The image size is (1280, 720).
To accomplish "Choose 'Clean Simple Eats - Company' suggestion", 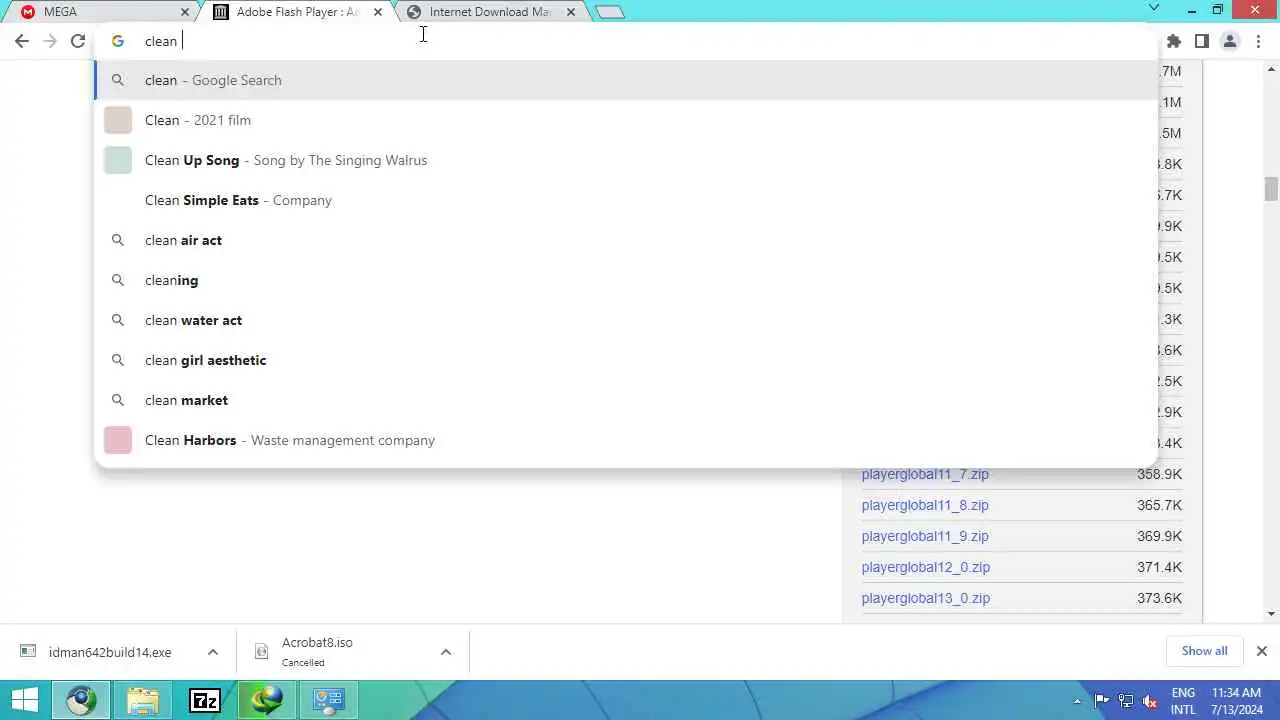I will click(x=626, y=200).
